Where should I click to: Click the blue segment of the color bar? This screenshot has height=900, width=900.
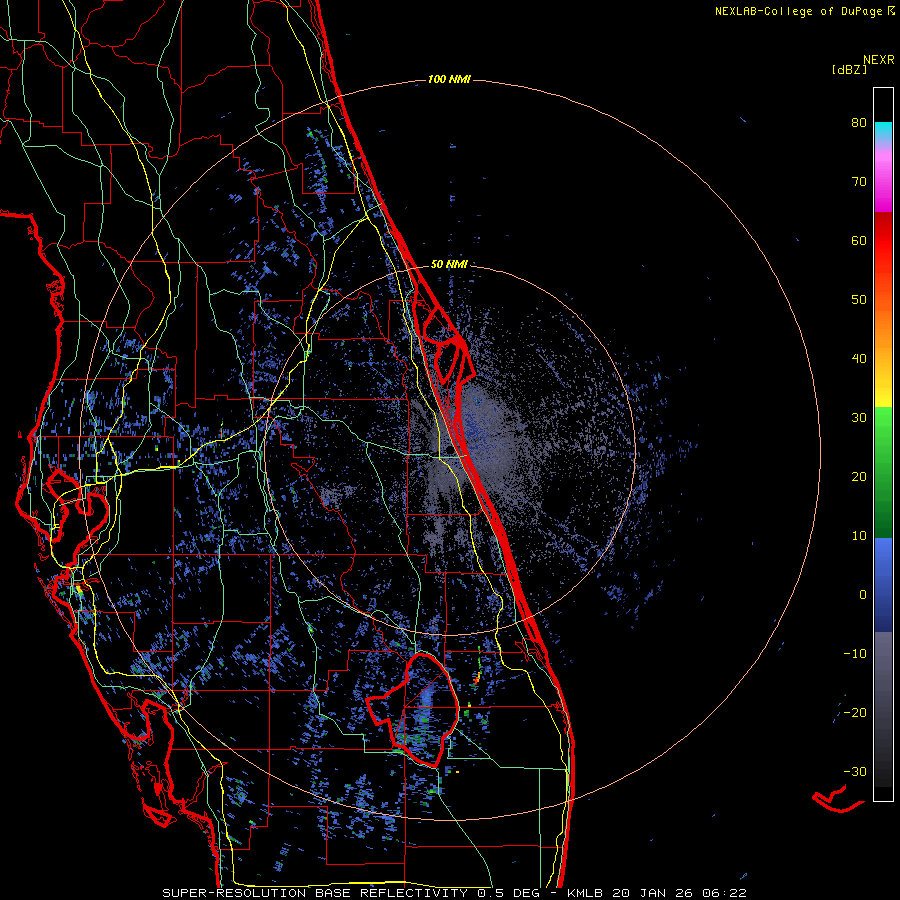pyautogui.click(x=883, y=584)
